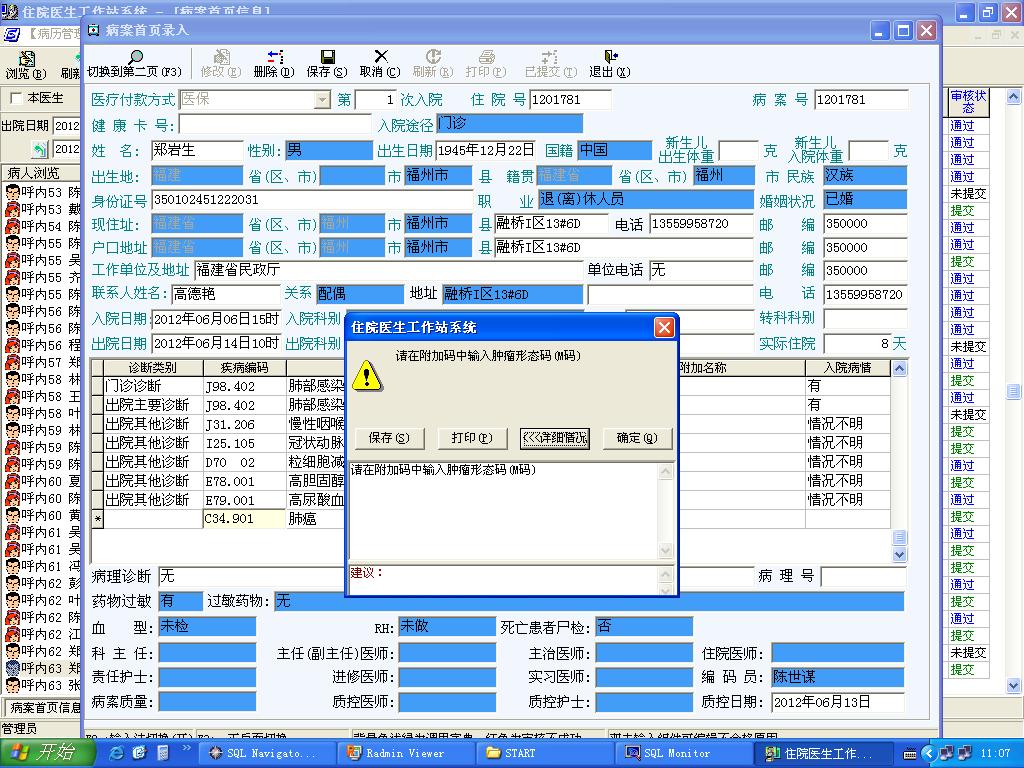The image size is (1024, 768).
Task: Click the yellow warning icon in dialog
Action: click(367, 375)
